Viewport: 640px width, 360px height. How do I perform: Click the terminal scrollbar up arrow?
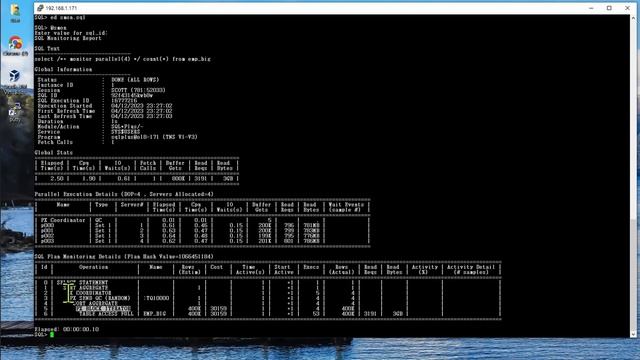pyautogui.click(x=633, y=18)
